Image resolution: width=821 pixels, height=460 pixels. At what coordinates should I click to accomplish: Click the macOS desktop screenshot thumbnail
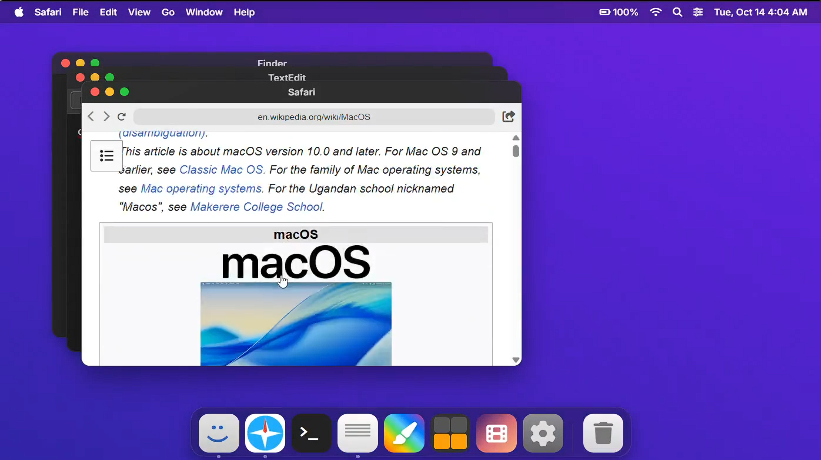(296, 323)
